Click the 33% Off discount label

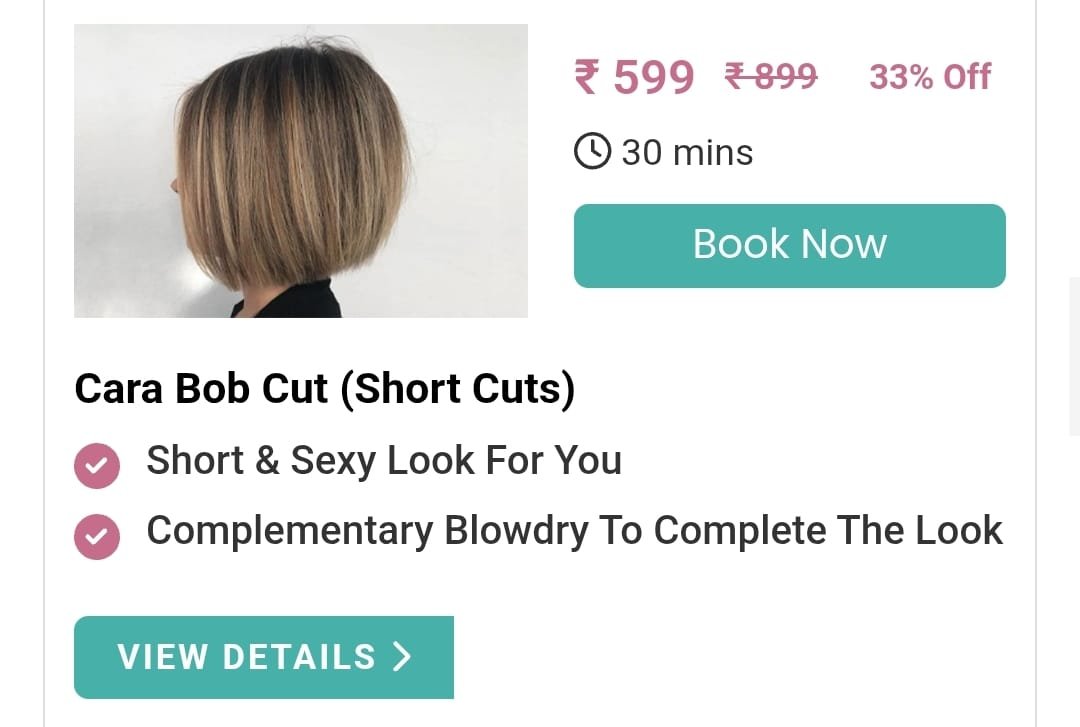tap(930, 76)
